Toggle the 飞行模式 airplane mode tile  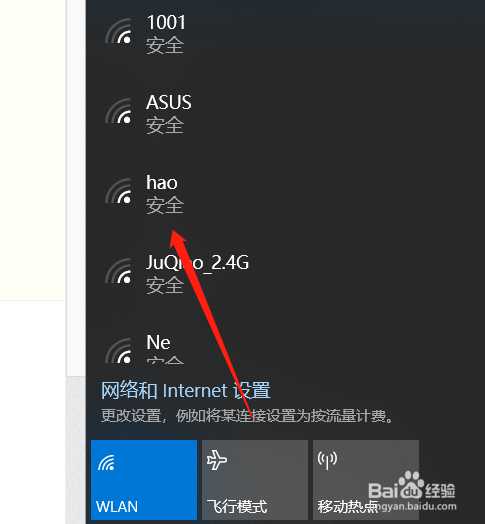[x=255, y=480]
